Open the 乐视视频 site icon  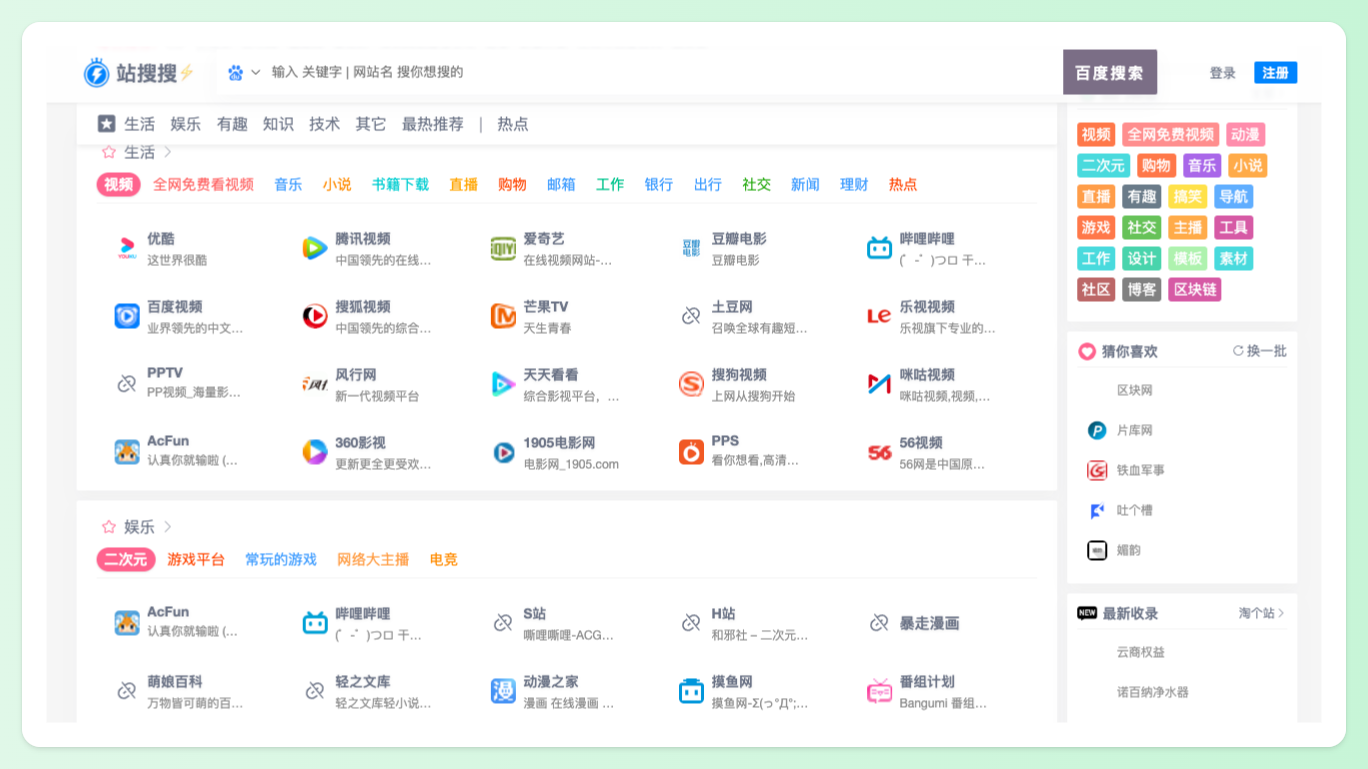[879, 316]
